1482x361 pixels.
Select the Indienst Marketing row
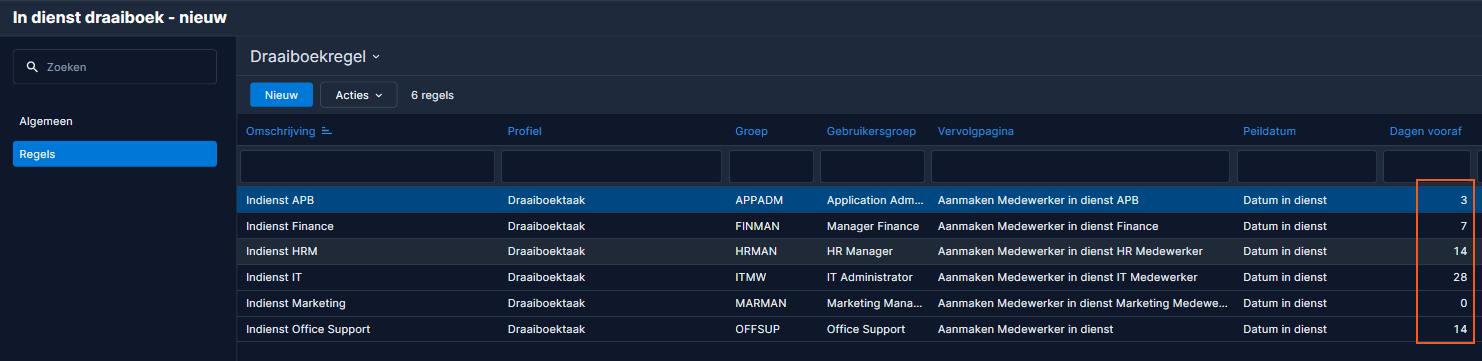(x=859, y=304)
